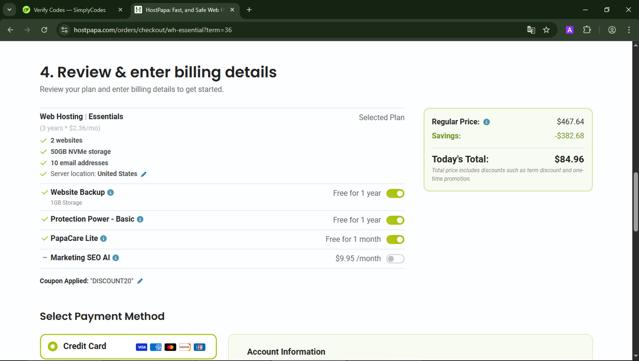Click the '$9.95 /month' price text
This screenshot has width=639, height=361.
pyautogui.click(x=358, y=259)
